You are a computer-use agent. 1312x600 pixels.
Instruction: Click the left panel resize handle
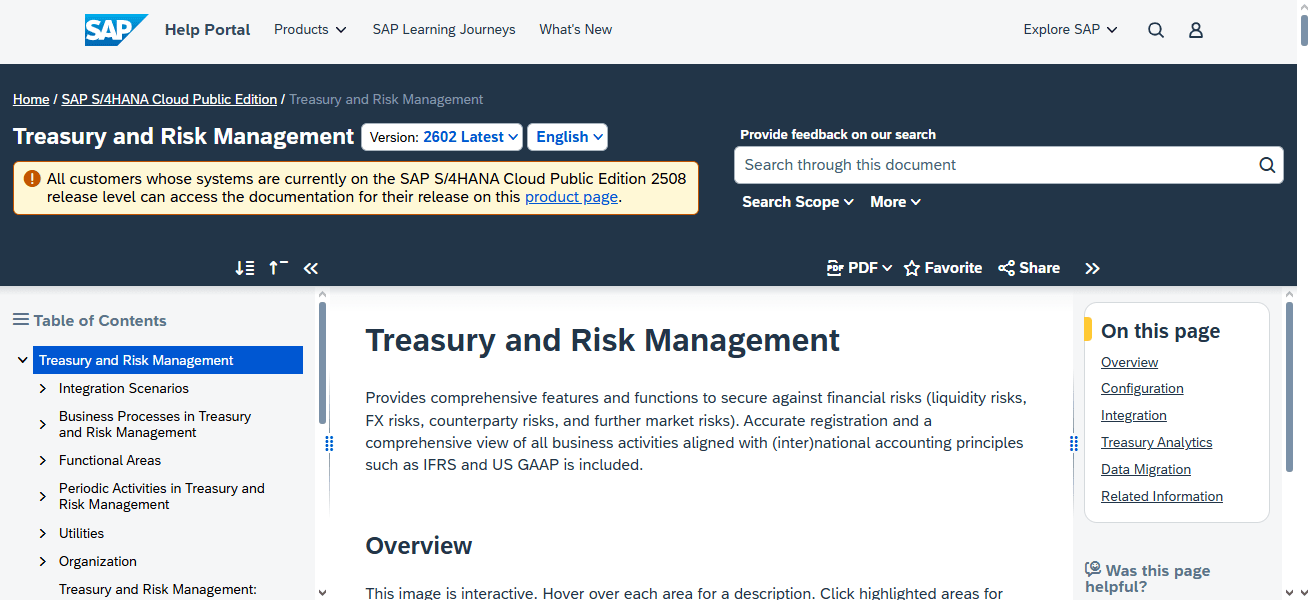(328, 443)
